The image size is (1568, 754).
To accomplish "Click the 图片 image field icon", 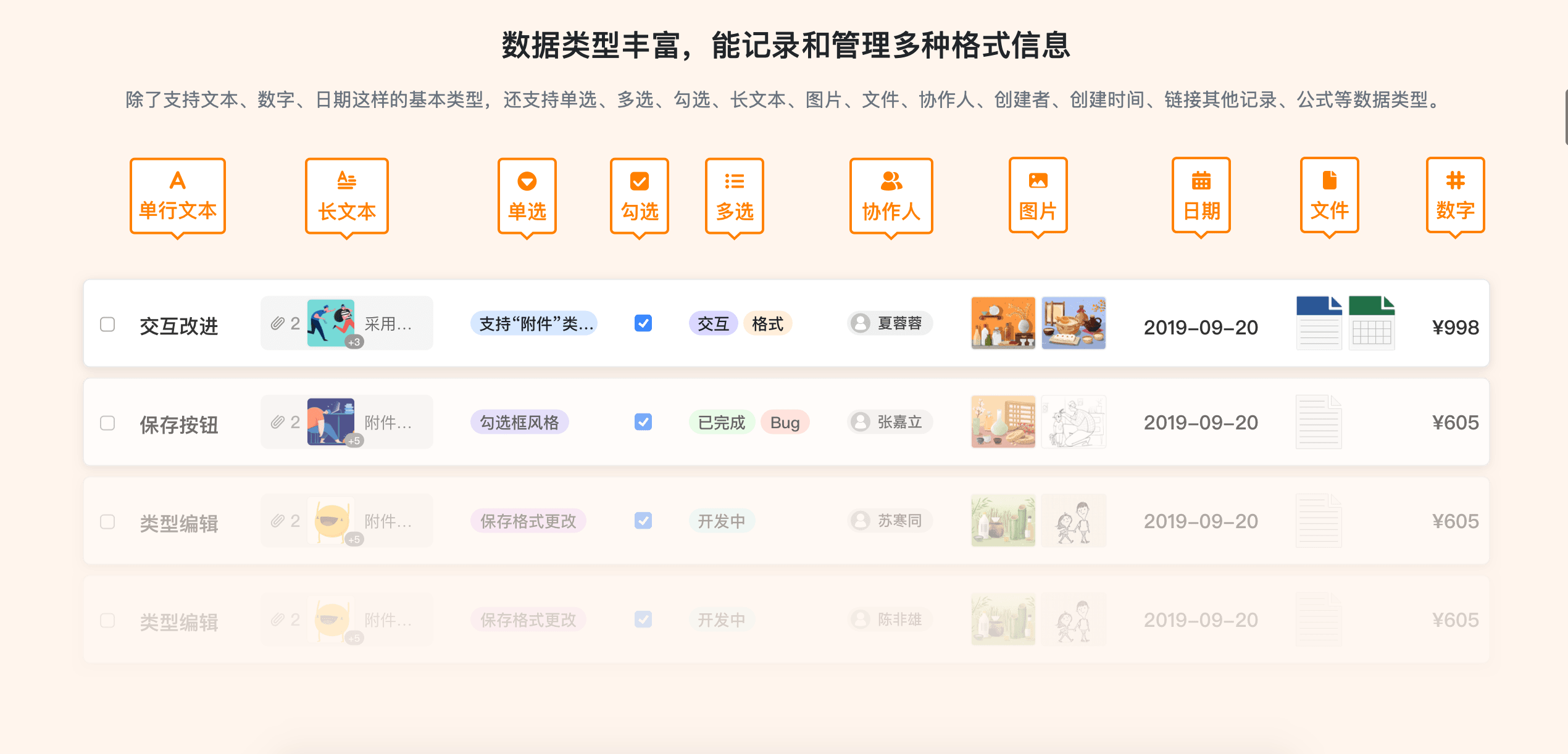I will tap(1038, 196).
